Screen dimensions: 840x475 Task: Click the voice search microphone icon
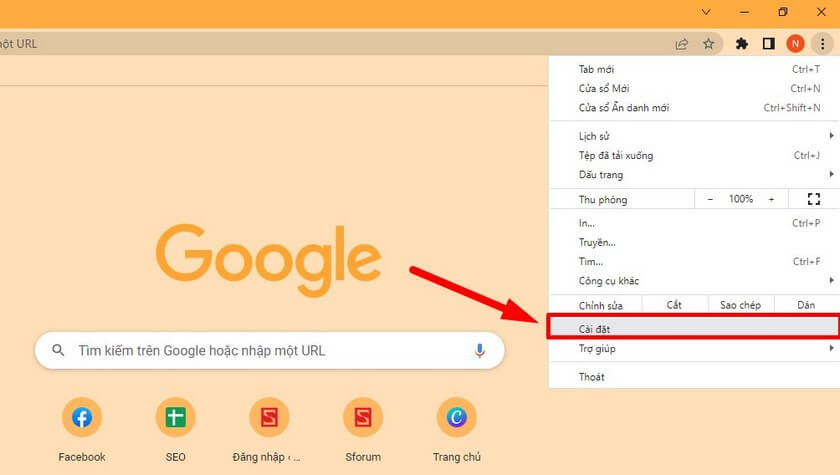[x=479, y=351]
